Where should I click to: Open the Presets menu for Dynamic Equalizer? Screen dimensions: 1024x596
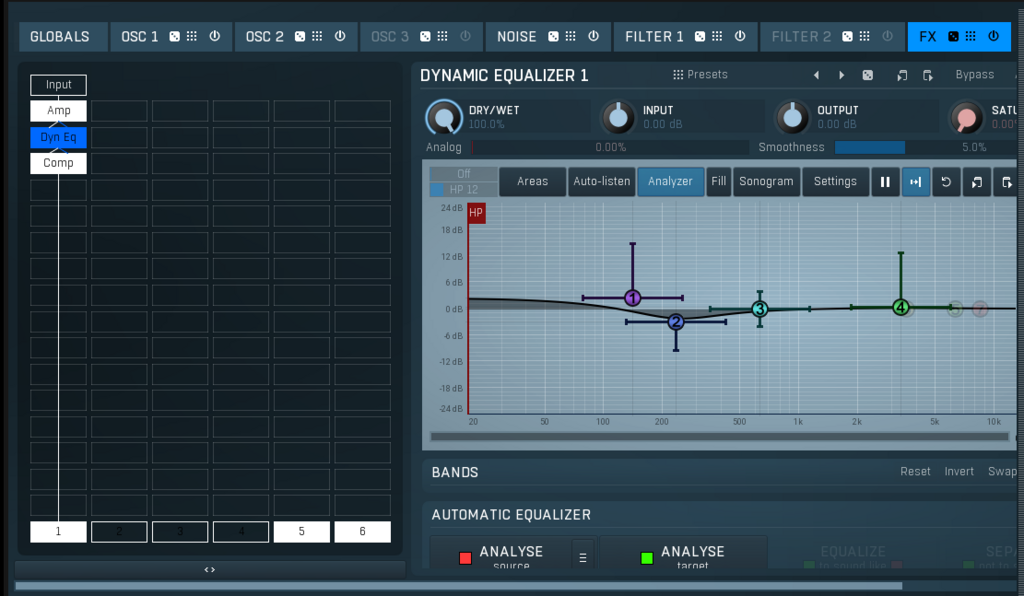coord(700,75)
